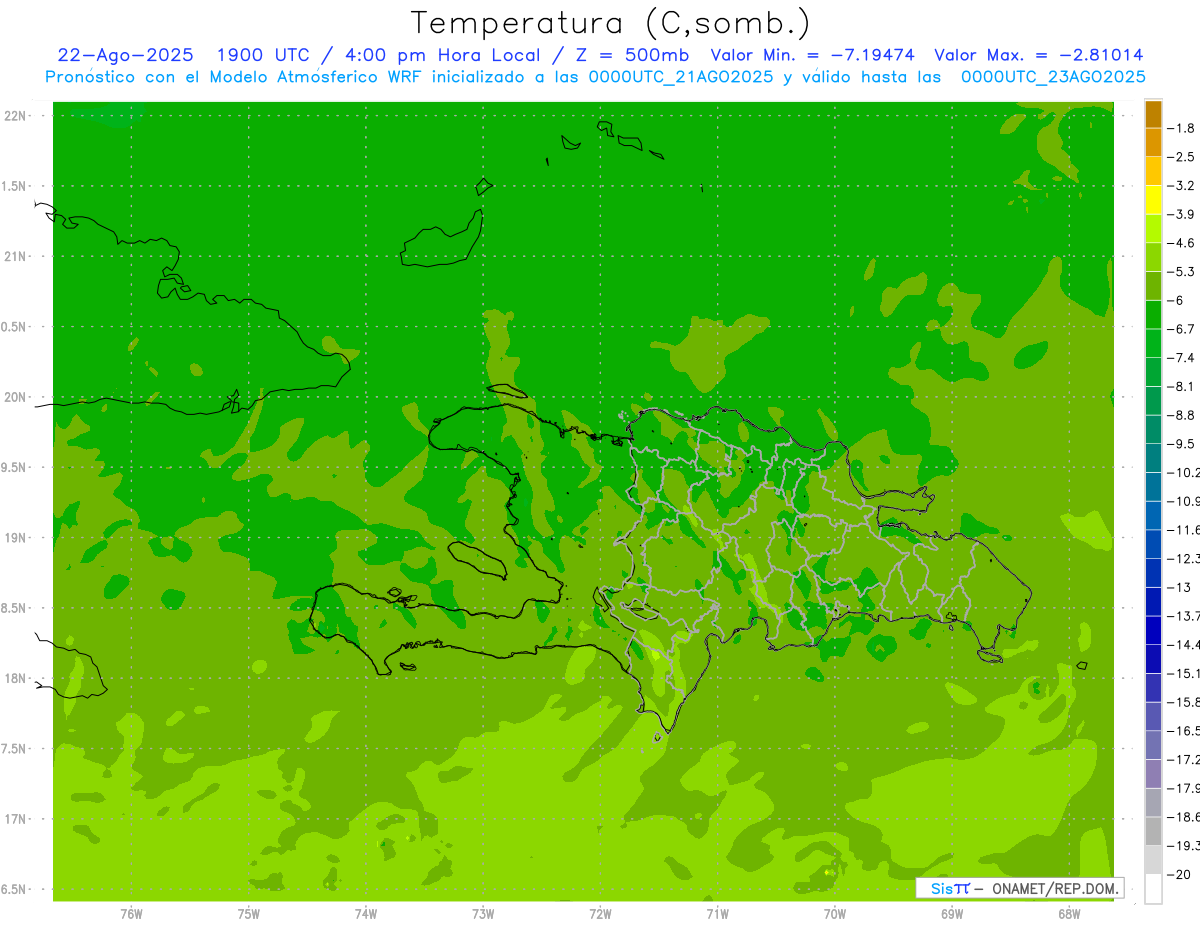Viewport: 1200px width, 927px height.
Task: Pick the lime swatch between -3.9 and -4.6
Action: coord(1153,229)
